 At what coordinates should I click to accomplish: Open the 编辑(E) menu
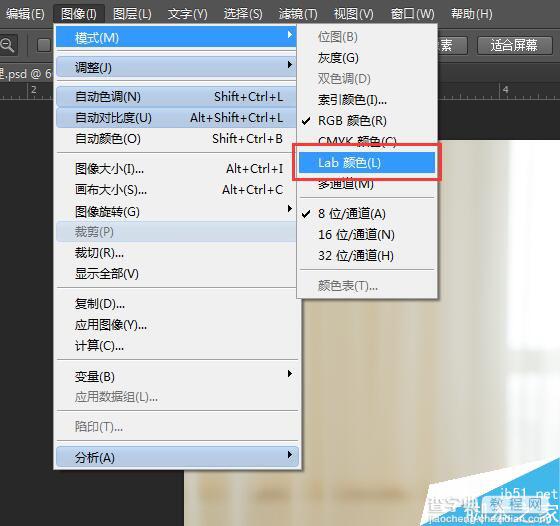pyautogui.click(x=25, y=14)
